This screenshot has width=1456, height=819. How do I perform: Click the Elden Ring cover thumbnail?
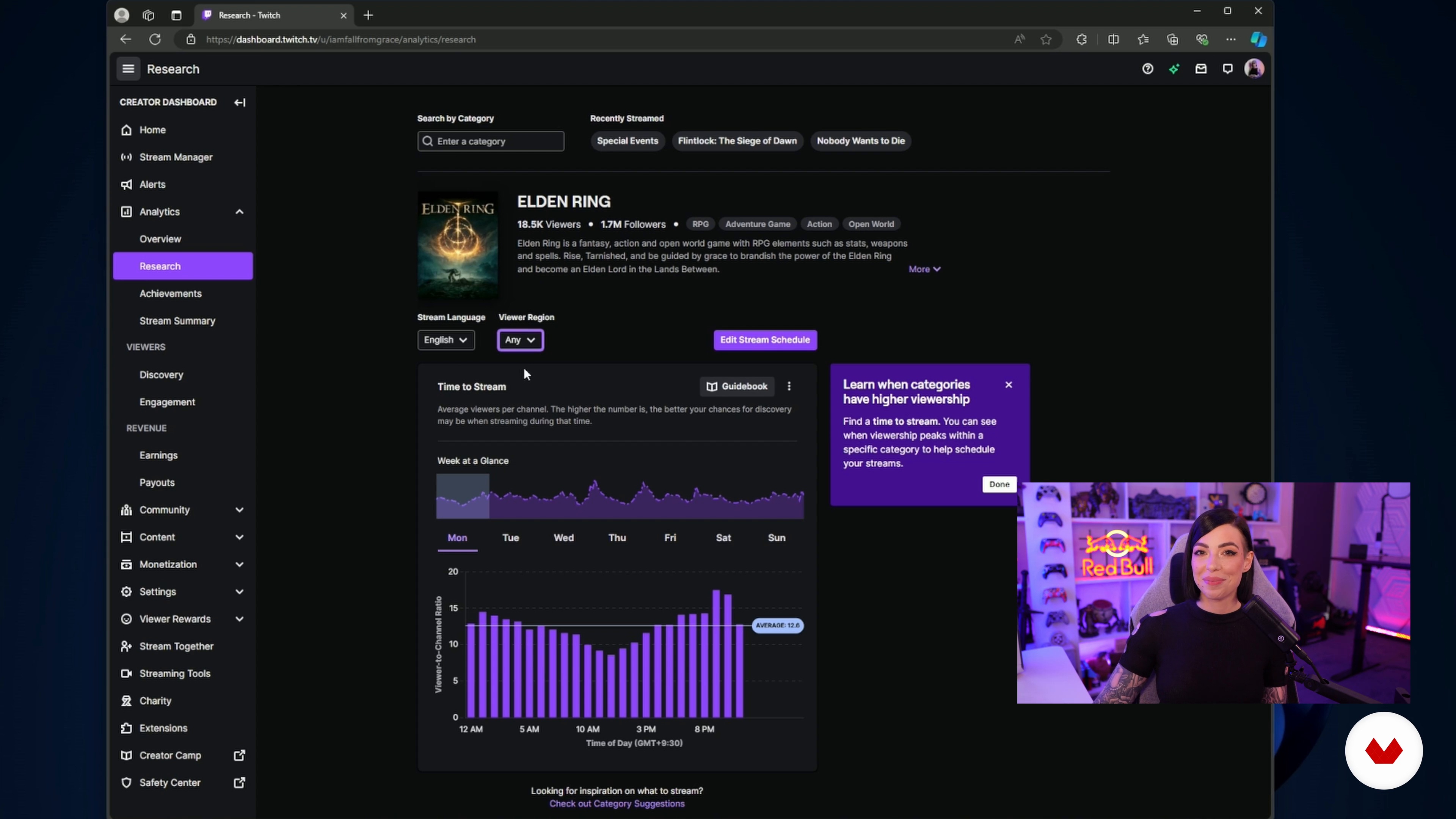(x=458, y=245)
